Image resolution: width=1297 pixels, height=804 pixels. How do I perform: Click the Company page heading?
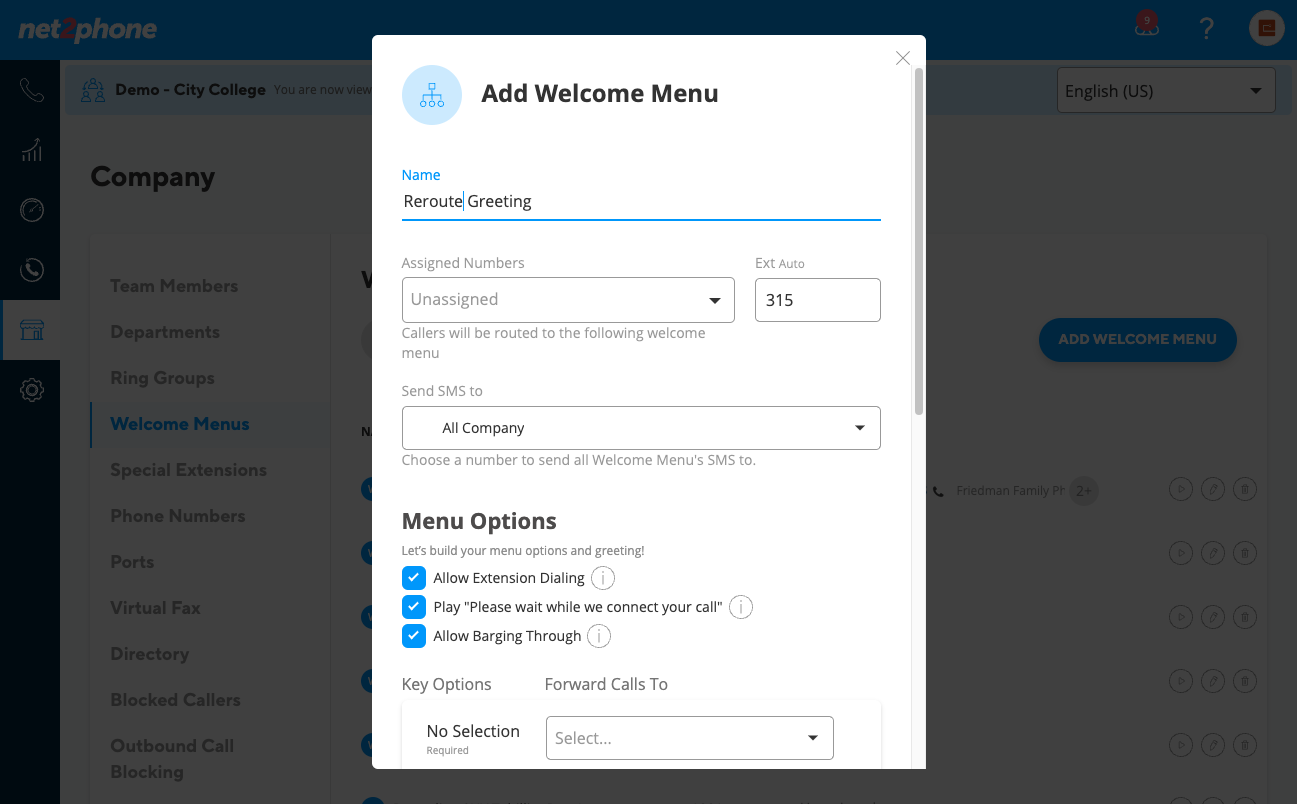coord(153,177)
